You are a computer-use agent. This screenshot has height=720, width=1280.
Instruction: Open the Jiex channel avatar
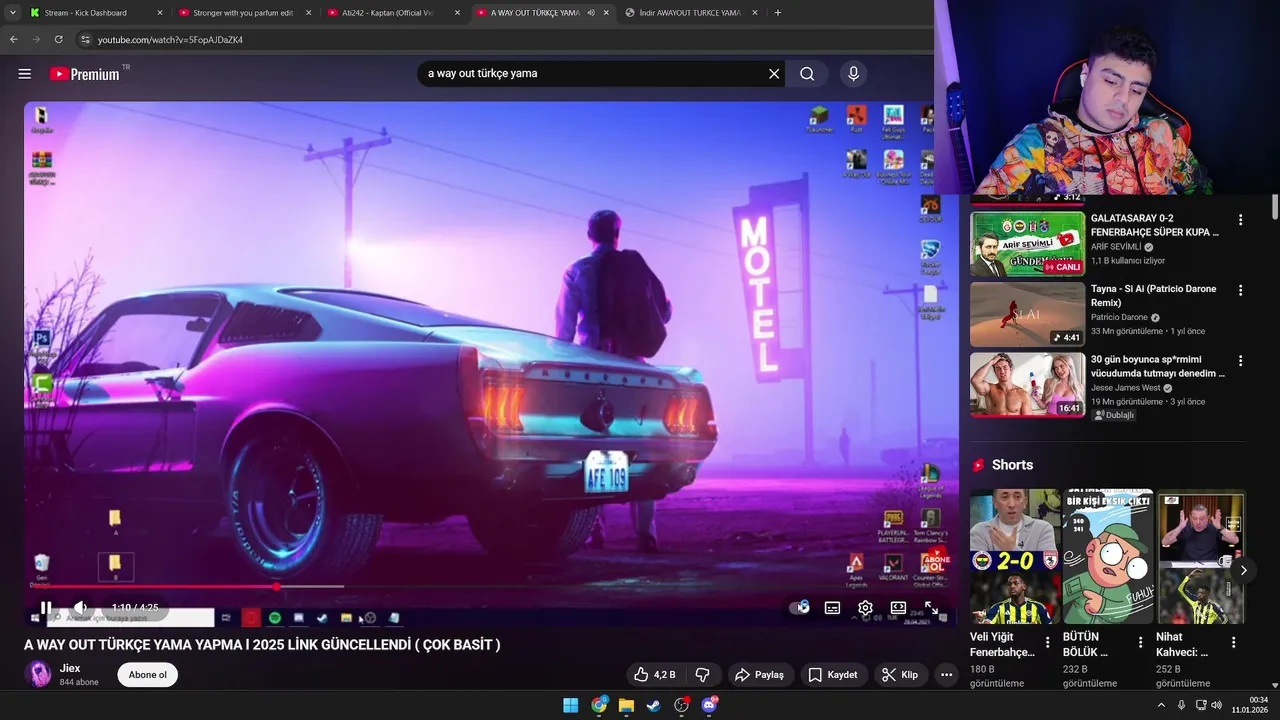click(38, 674)
